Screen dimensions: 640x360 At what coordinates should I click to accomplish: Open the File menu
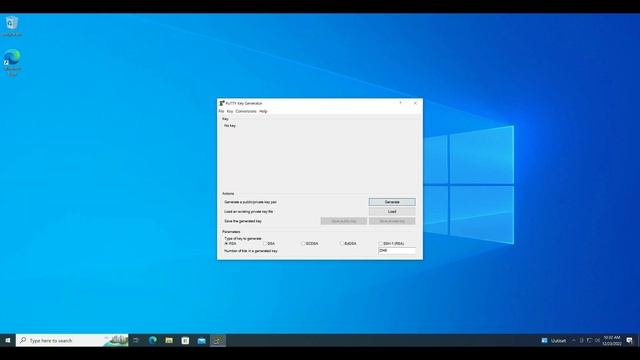coord(221,111)
